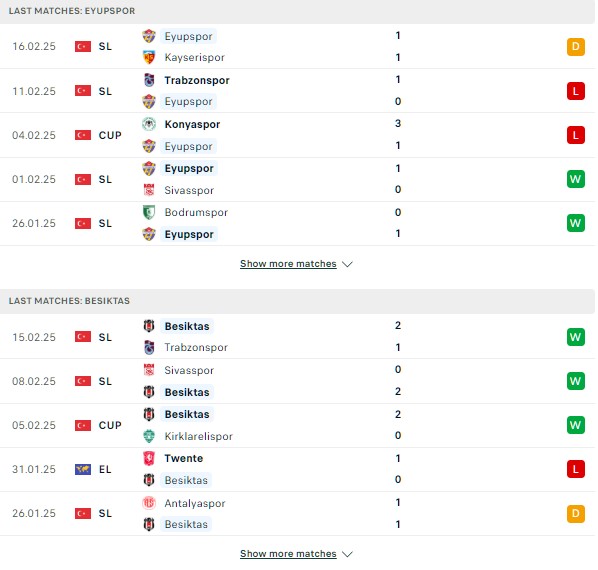Click the Antalyaspor club crest icon

[149, 503]
